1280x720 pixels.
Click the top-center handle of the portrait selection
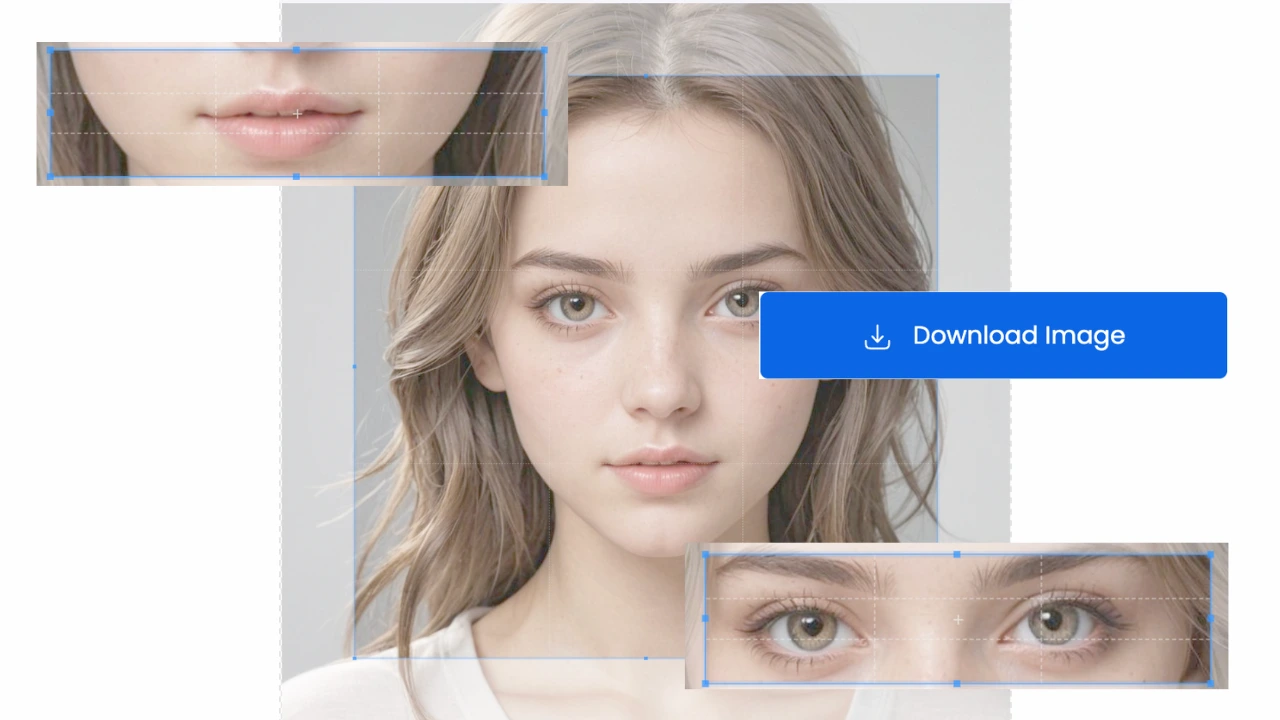click(646, 78)
